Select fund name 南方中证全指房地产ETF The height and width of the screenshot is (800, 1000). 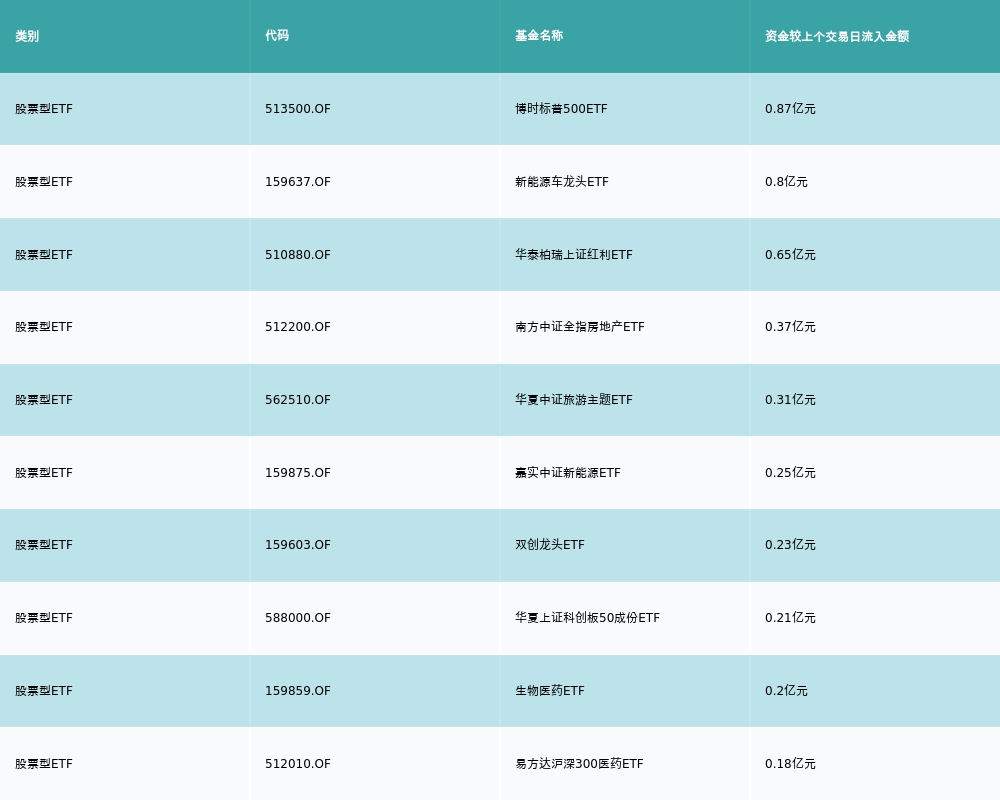[580, 327]
